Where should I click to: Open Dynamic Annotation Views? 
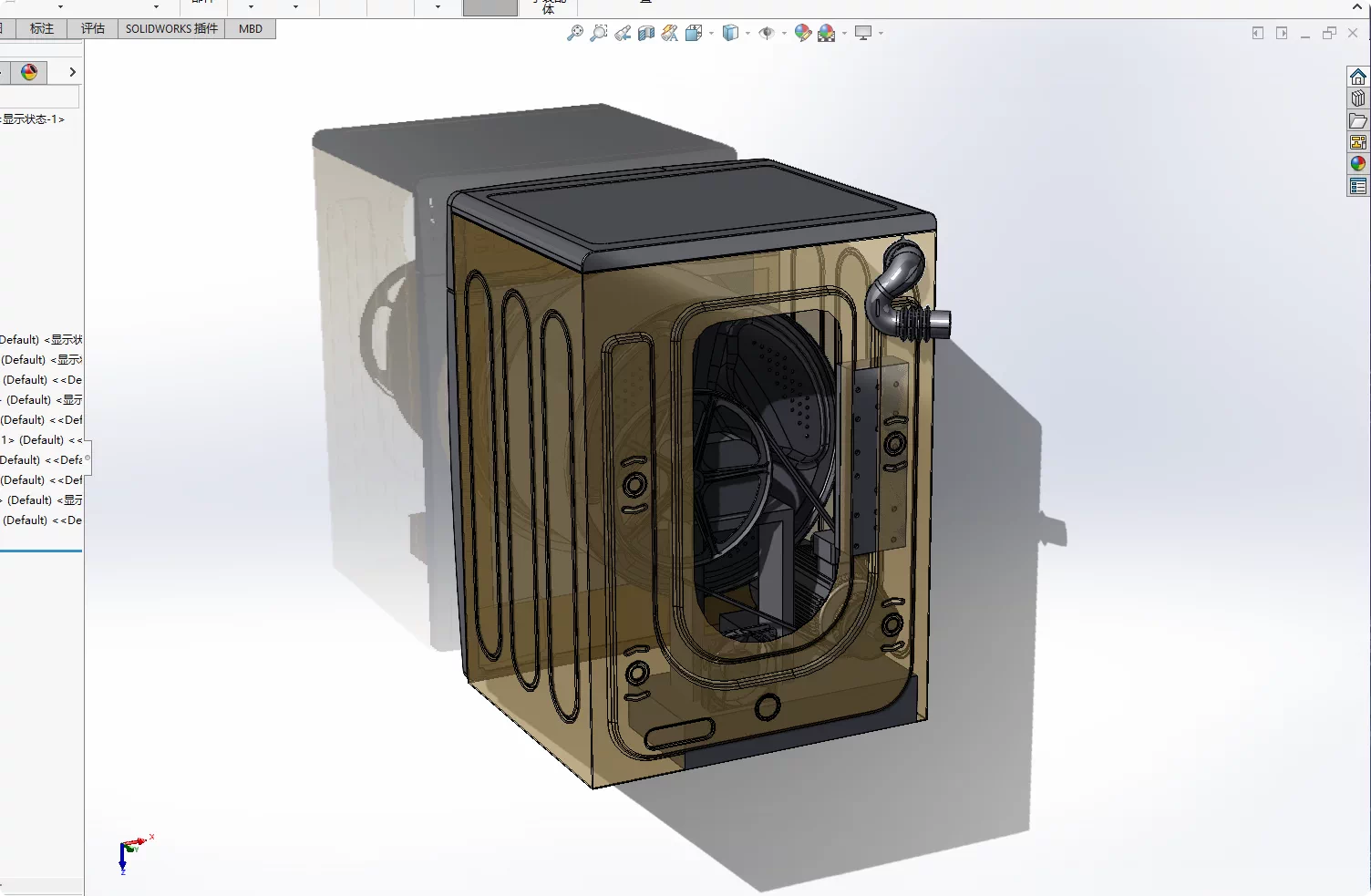pyautogui.click(x=670, y=33)
